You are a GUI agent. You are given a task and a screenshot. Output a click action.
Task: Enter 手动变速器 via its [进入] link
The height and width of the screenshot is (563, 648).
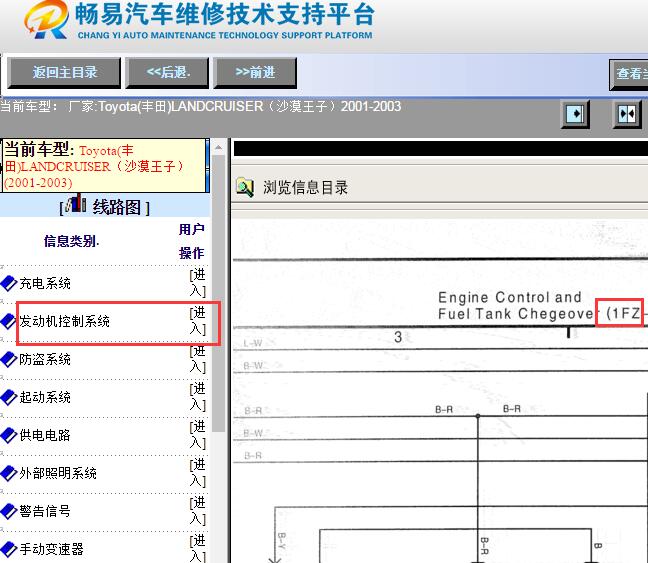[198, 548]
